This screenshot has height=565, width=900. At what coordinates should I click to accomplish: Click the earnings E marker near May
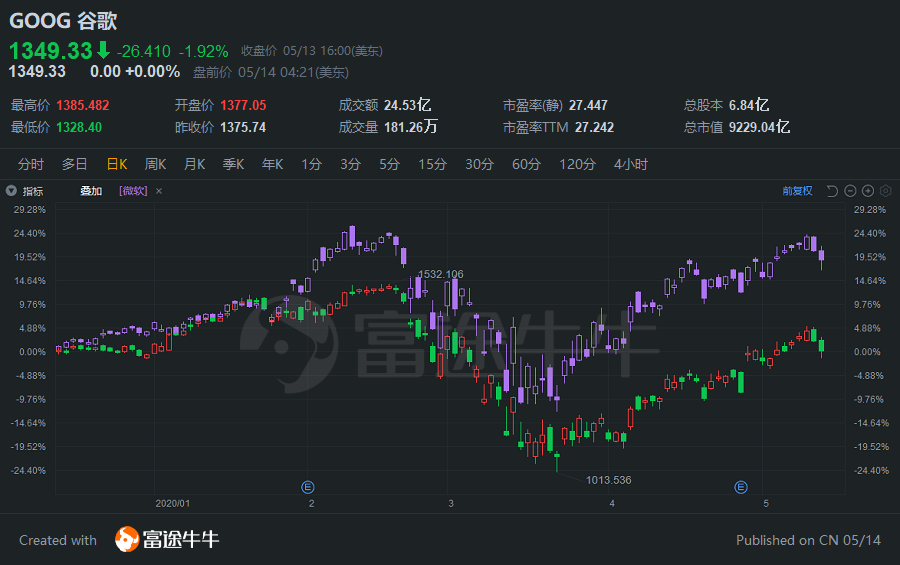741,487
